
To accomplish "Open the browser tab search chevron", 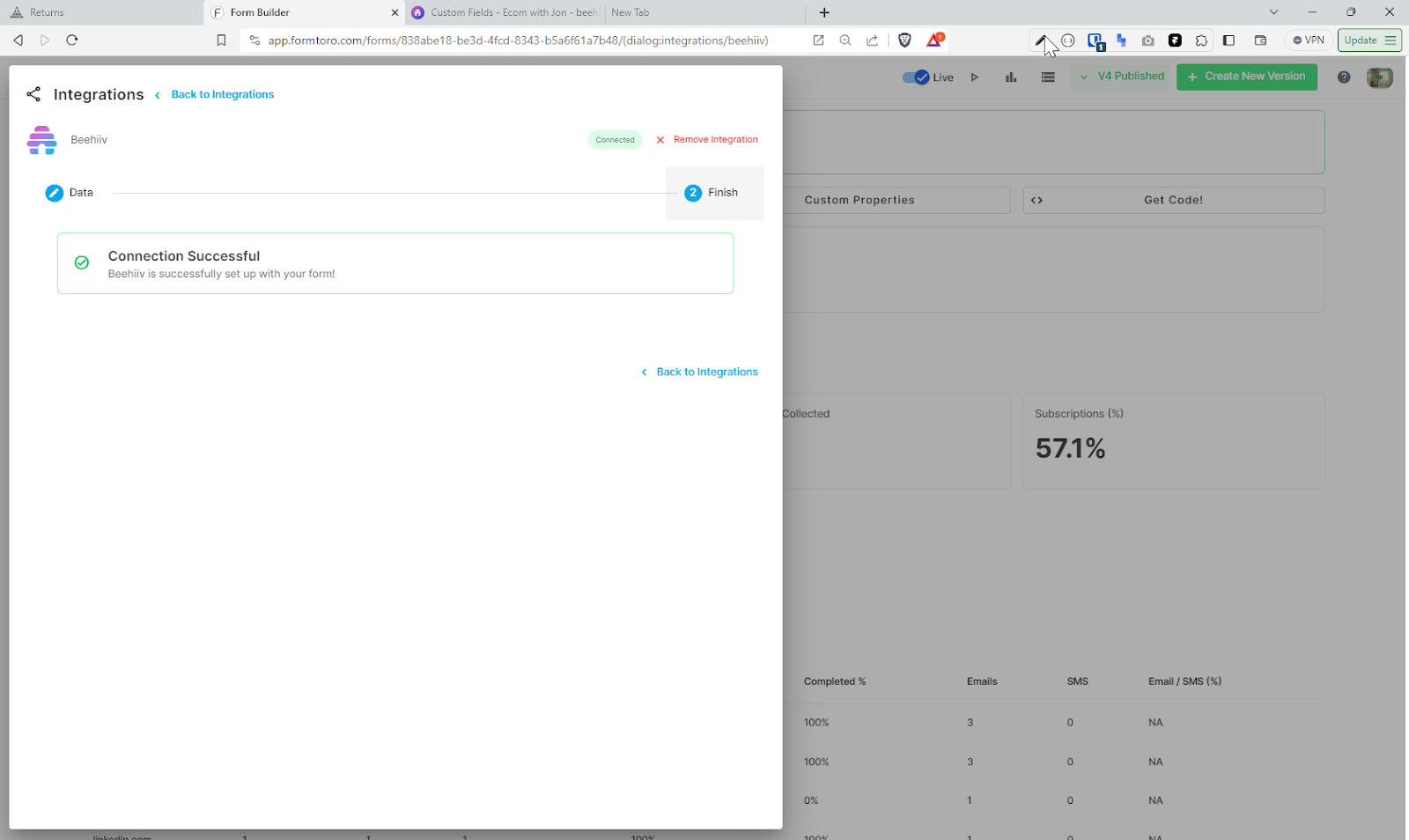I will pyautogui.click(x=1273, y=12).
